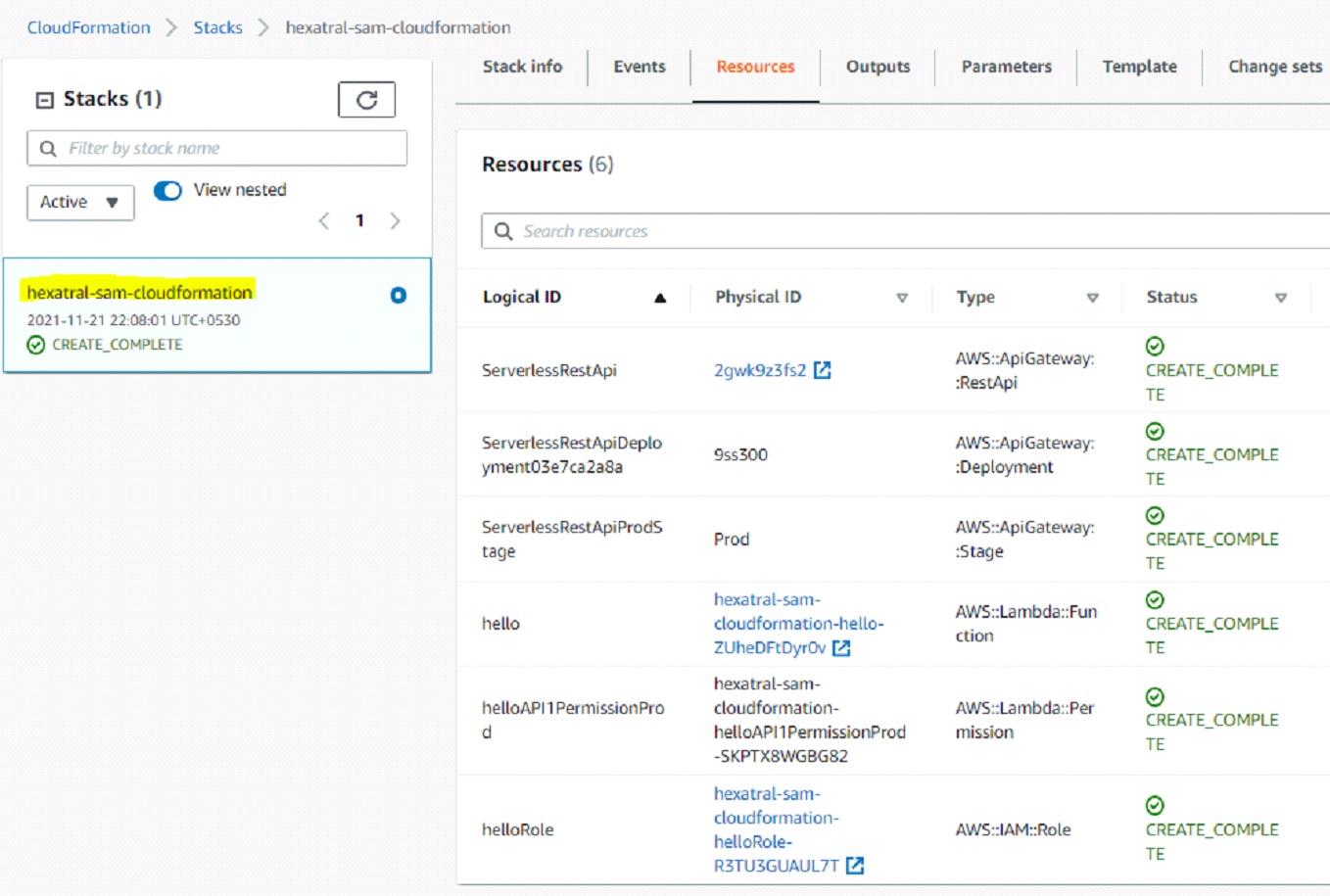Switch to the Events tab
Viewport: 1330px width, 896px height.
coord(639,67)
